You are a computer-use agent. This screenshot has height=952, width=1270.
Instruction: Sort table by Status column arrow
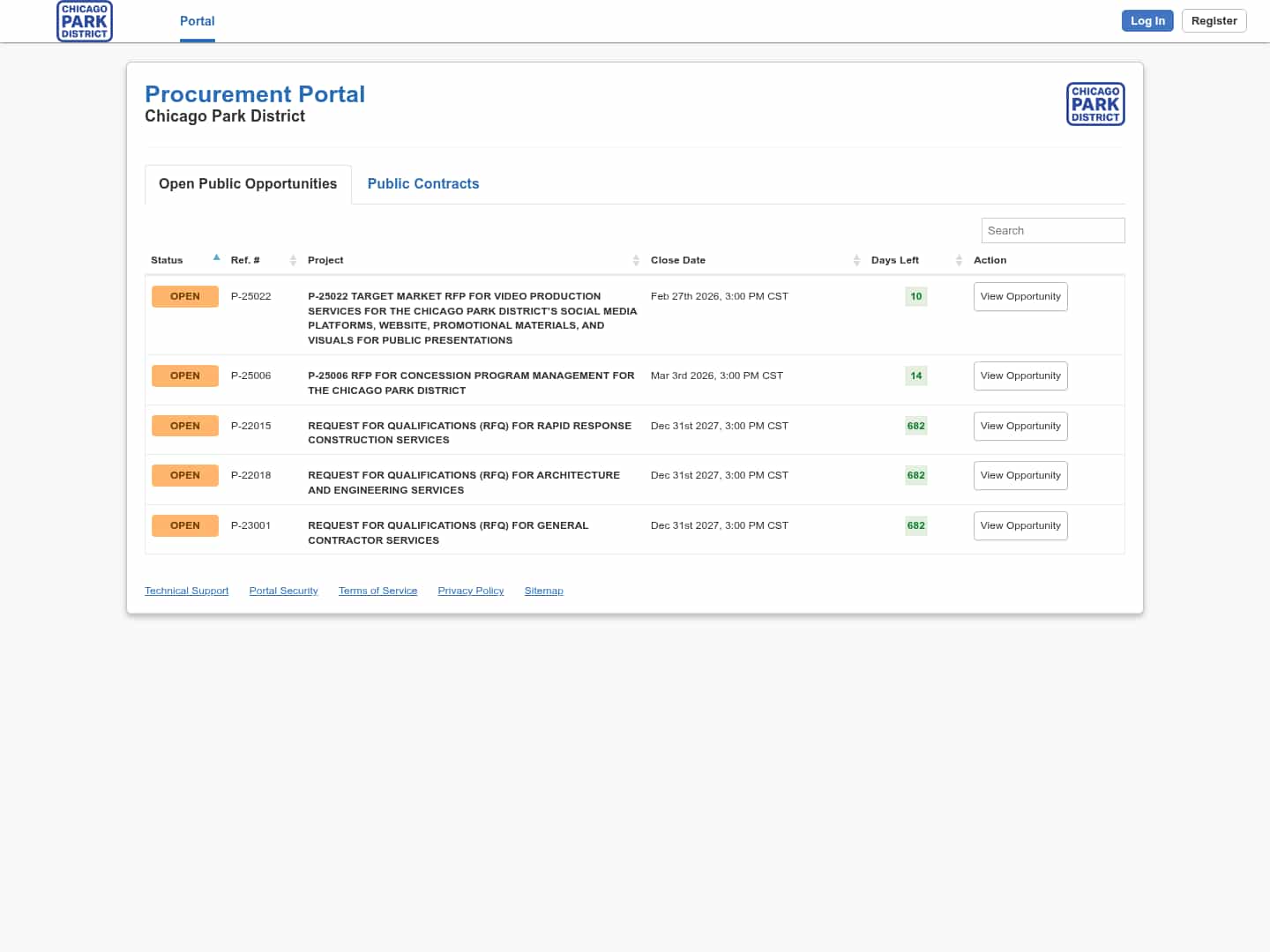[x=216, y=258]
